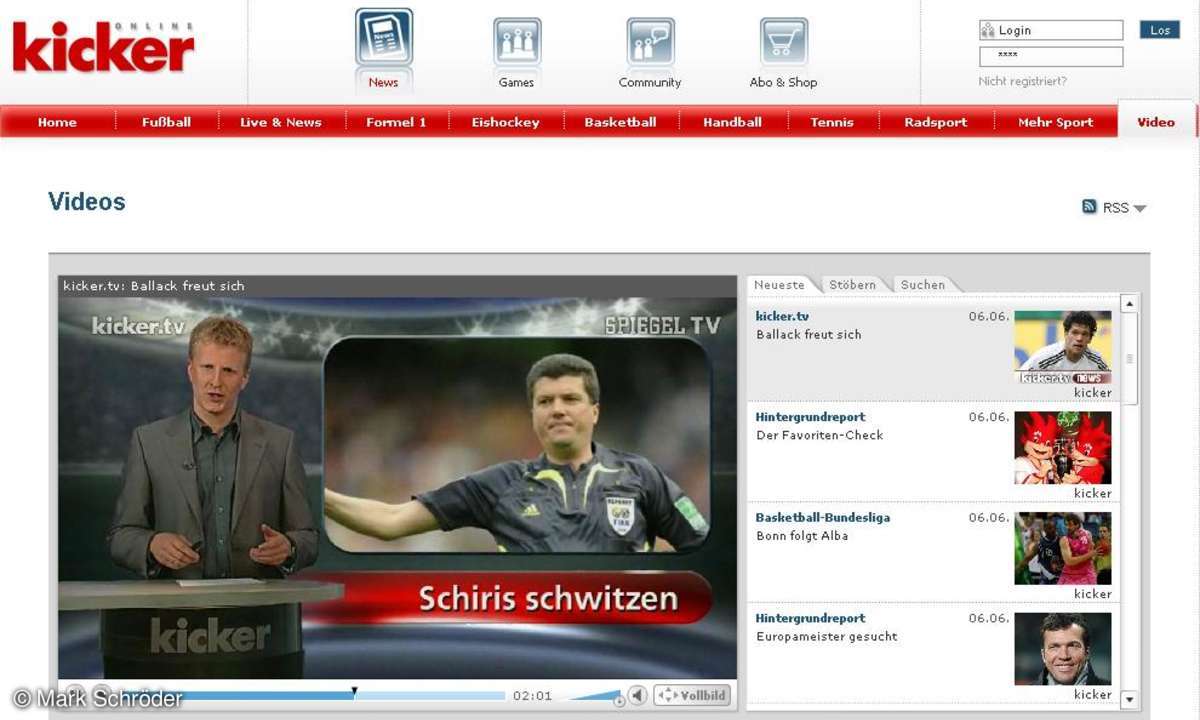Click the Favoriten-Check mascot thumbnail

[x=1063, y=448]
